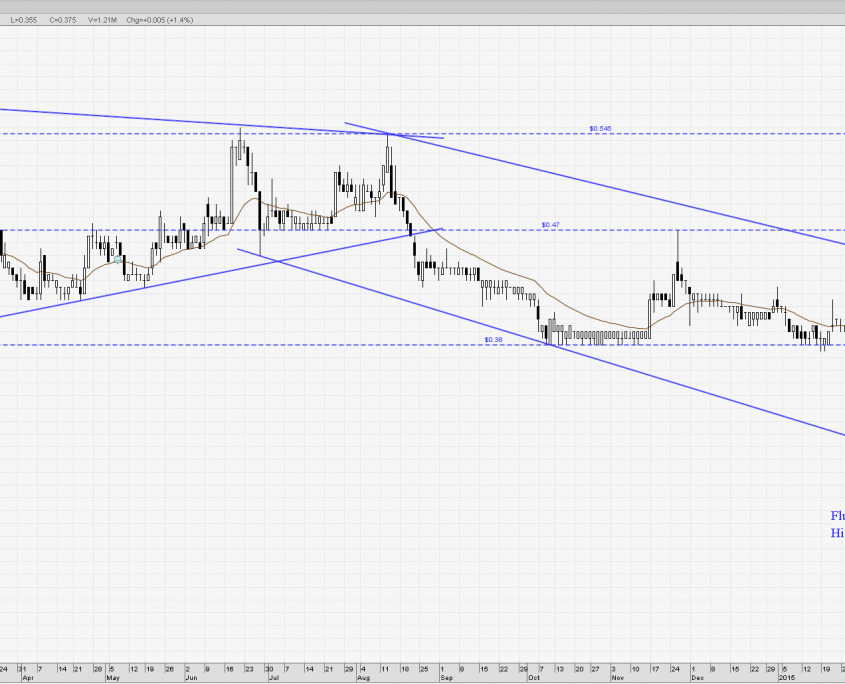
Task: Pick Nov on the date axis
Action: point(617,675)
